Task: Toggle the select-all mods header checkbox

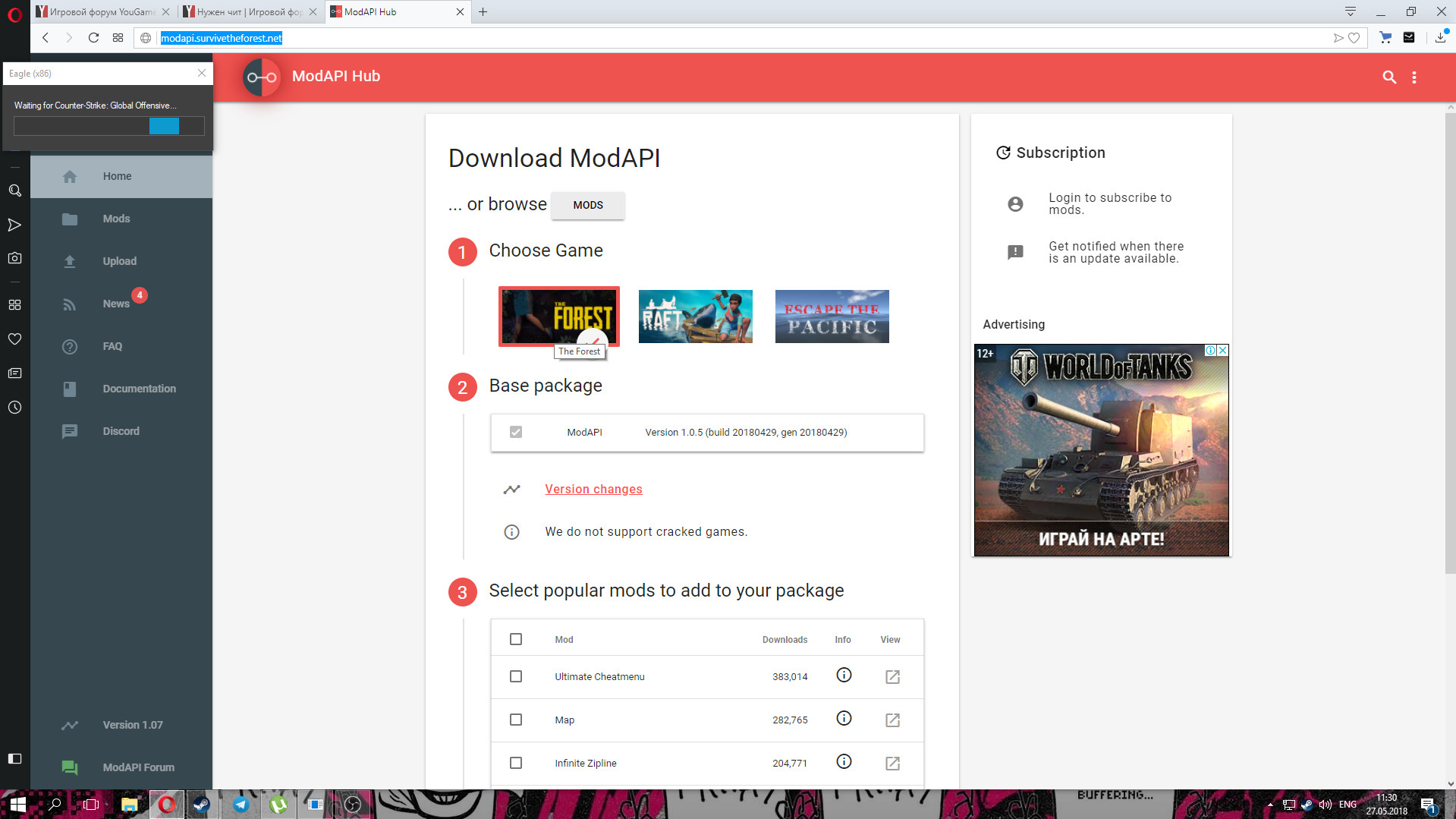Action: (x=516, y=639)
